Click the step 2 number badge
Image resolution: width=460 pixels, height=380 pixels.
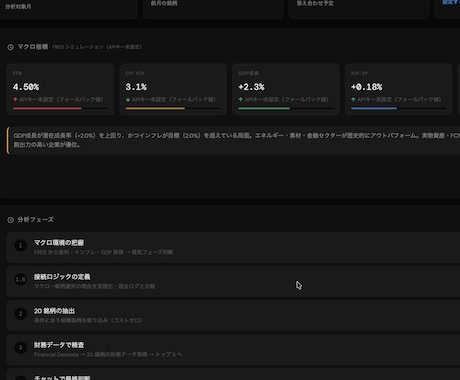21,314
